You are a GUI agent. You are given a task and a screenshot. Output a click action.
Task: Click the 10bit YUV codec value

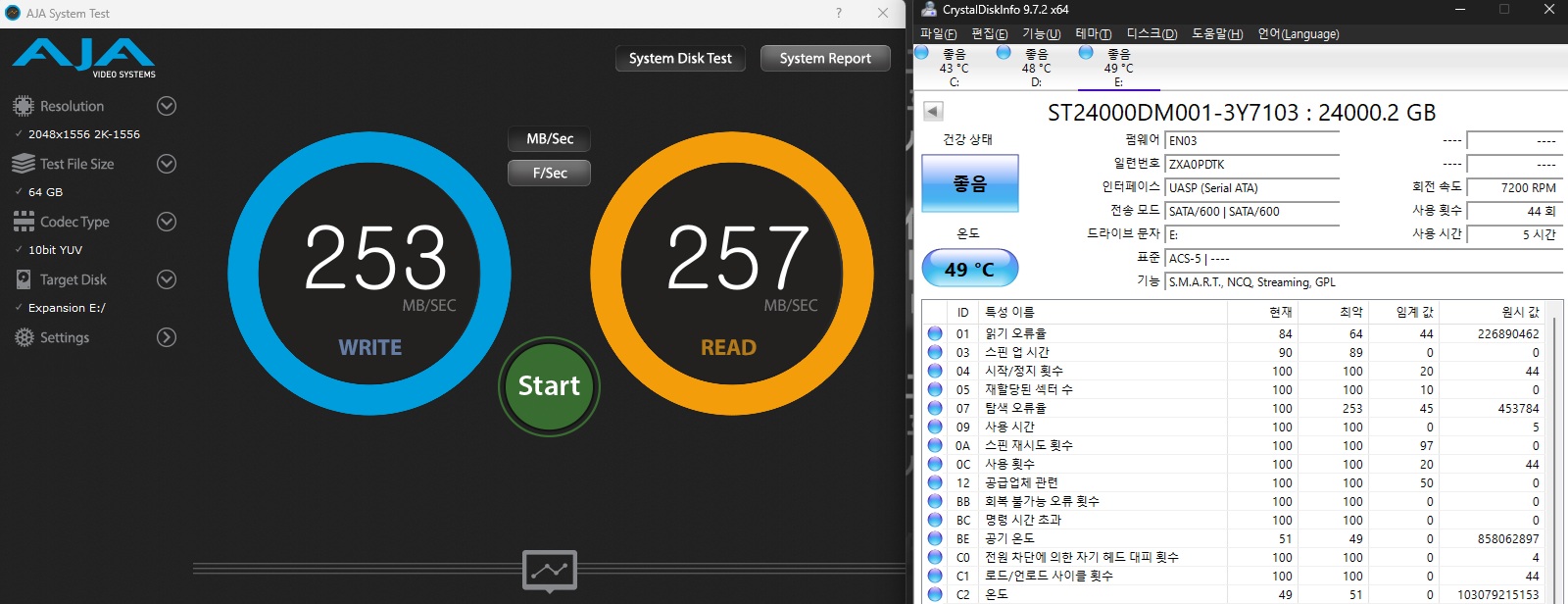click(55, 250)
